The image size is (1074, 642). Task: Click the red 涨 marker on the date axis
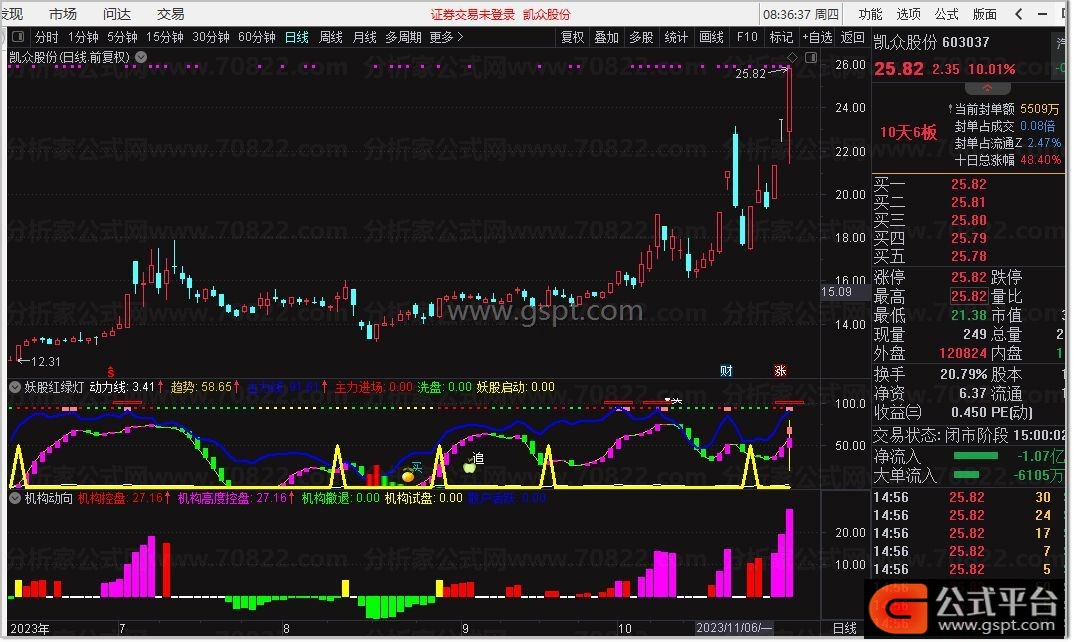coord(780,371)
